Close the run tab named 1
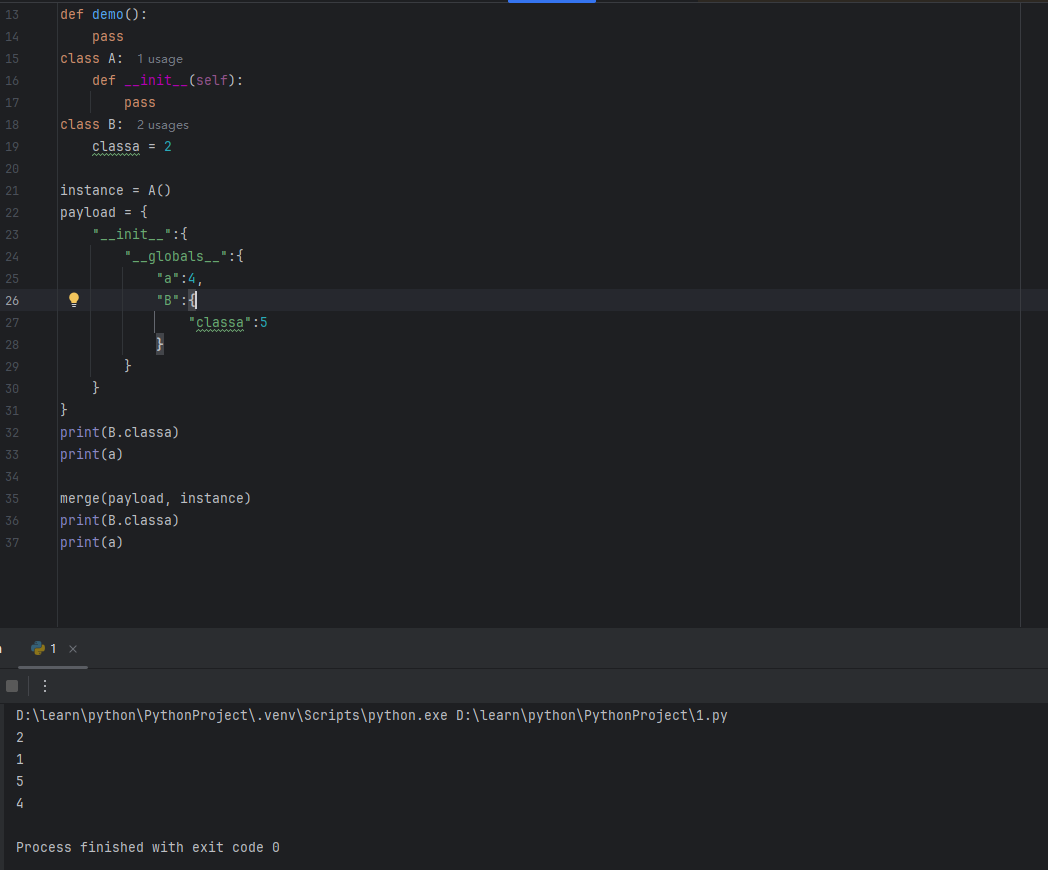Image resolution: width=1048 pixels, height=870 pixels. click(x=73, y=649)
